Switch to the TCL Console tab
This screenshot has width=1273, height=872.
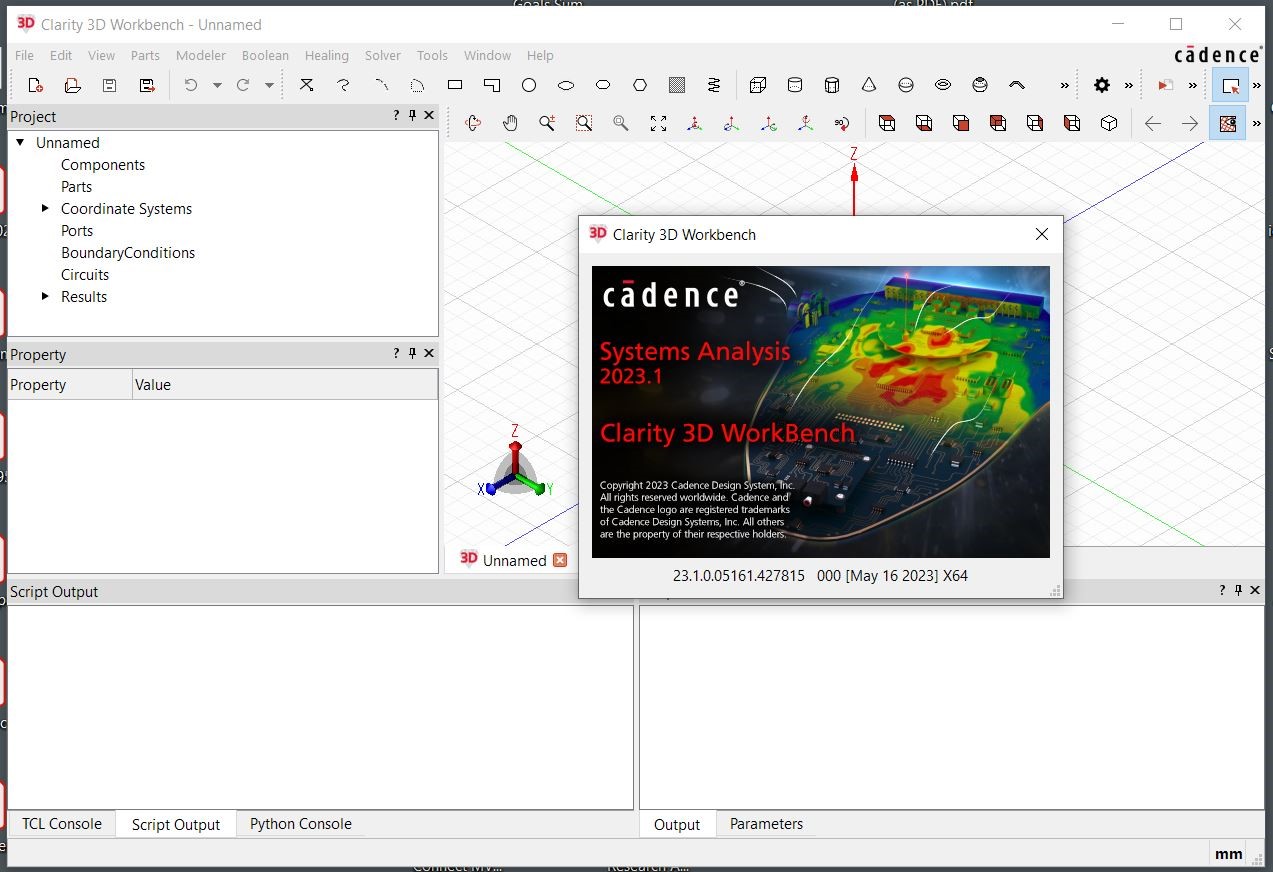click(62, 824)
